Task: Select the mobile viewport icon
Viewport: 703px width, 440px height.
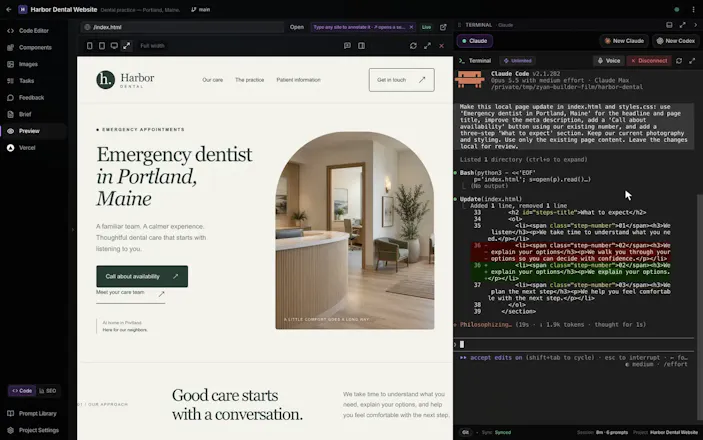Action: pos(90,46)
